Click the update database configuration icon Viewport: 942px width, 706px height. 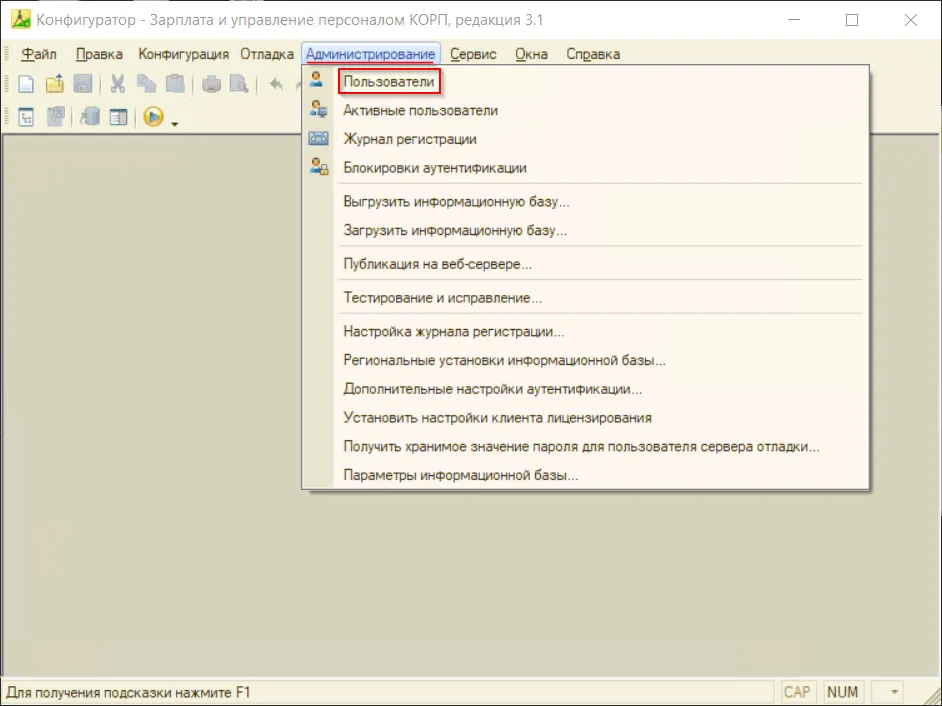point(89,117)
